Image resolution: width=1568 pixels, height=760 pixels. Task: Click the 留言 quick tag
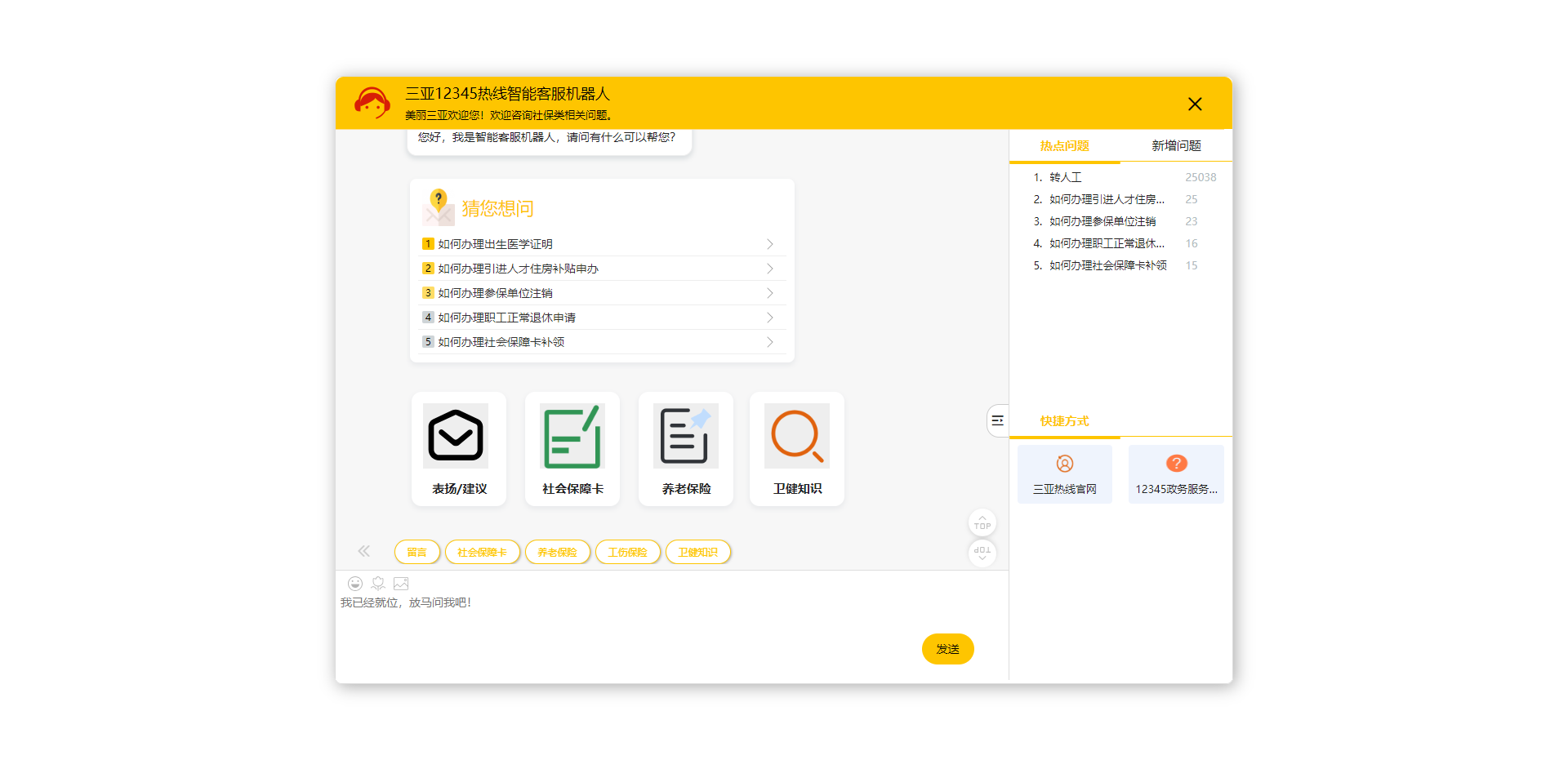point(417,553)
